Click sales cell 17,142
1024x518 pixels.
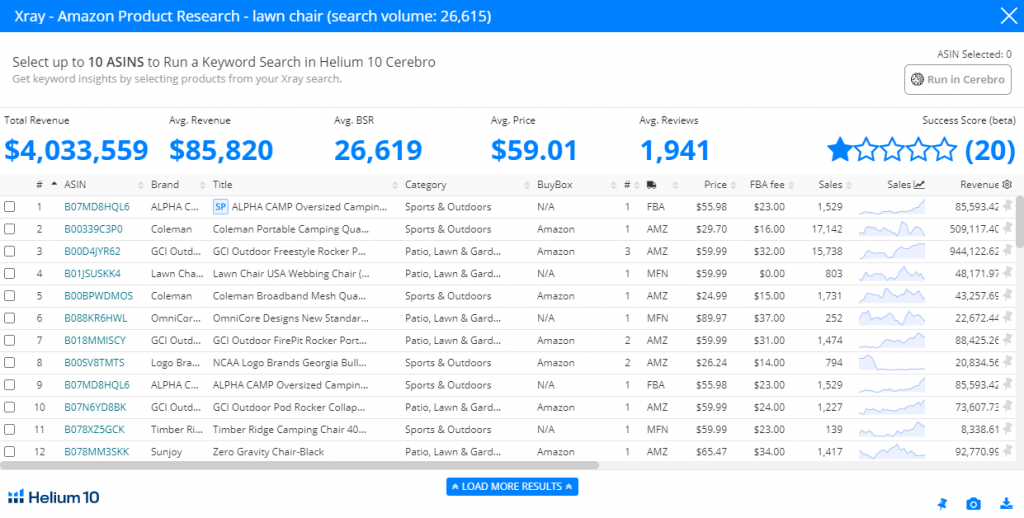[x=825, y=229]
